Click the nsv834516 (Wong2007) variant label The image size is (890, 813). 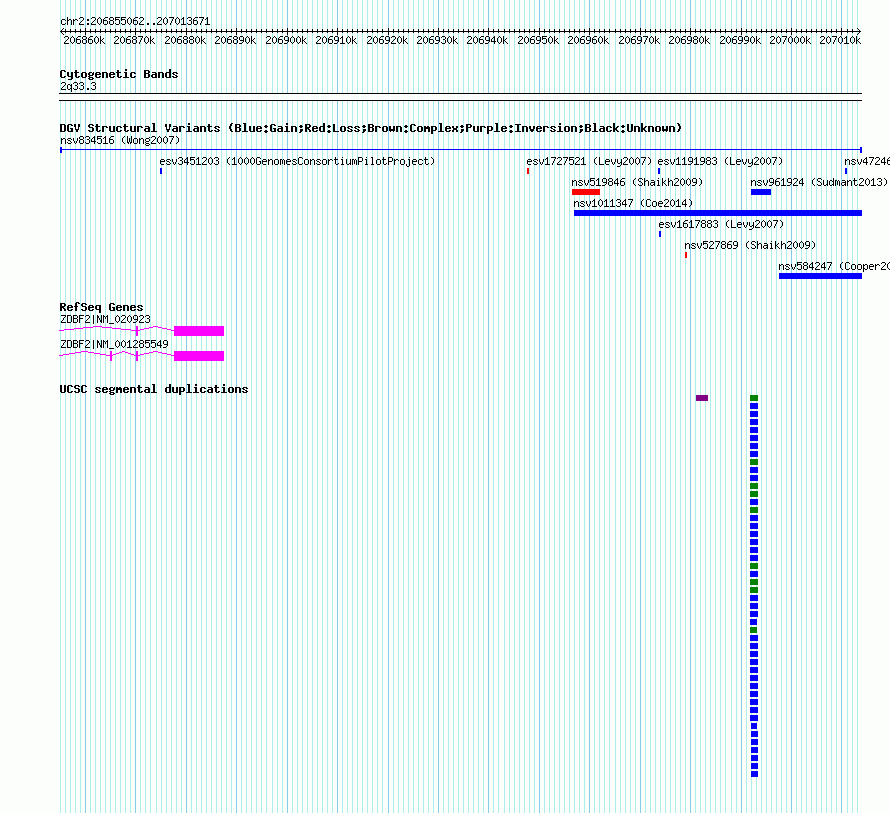click(120, 140)
